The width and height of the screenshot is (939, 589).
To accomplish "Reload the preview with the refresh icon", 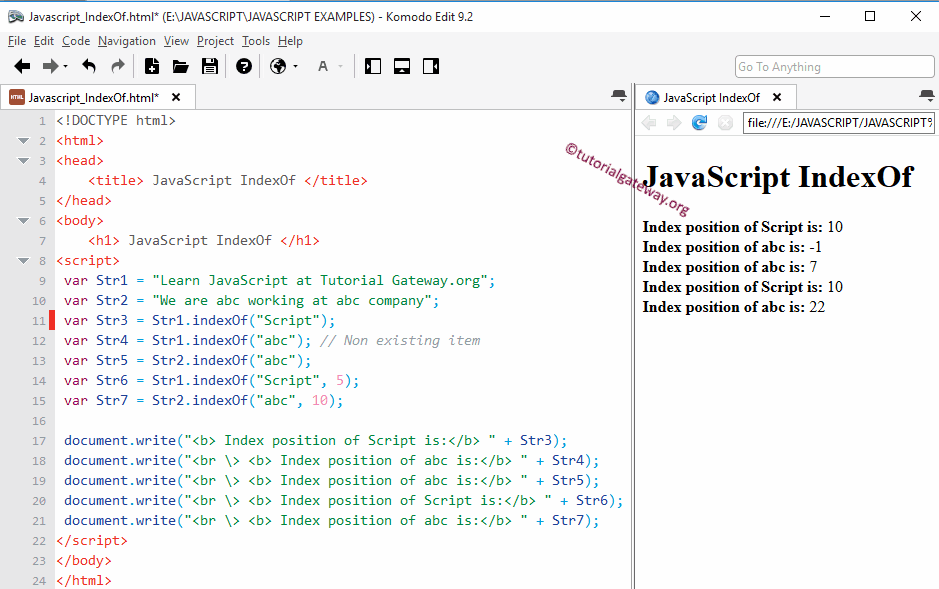I will click(699, 123).
